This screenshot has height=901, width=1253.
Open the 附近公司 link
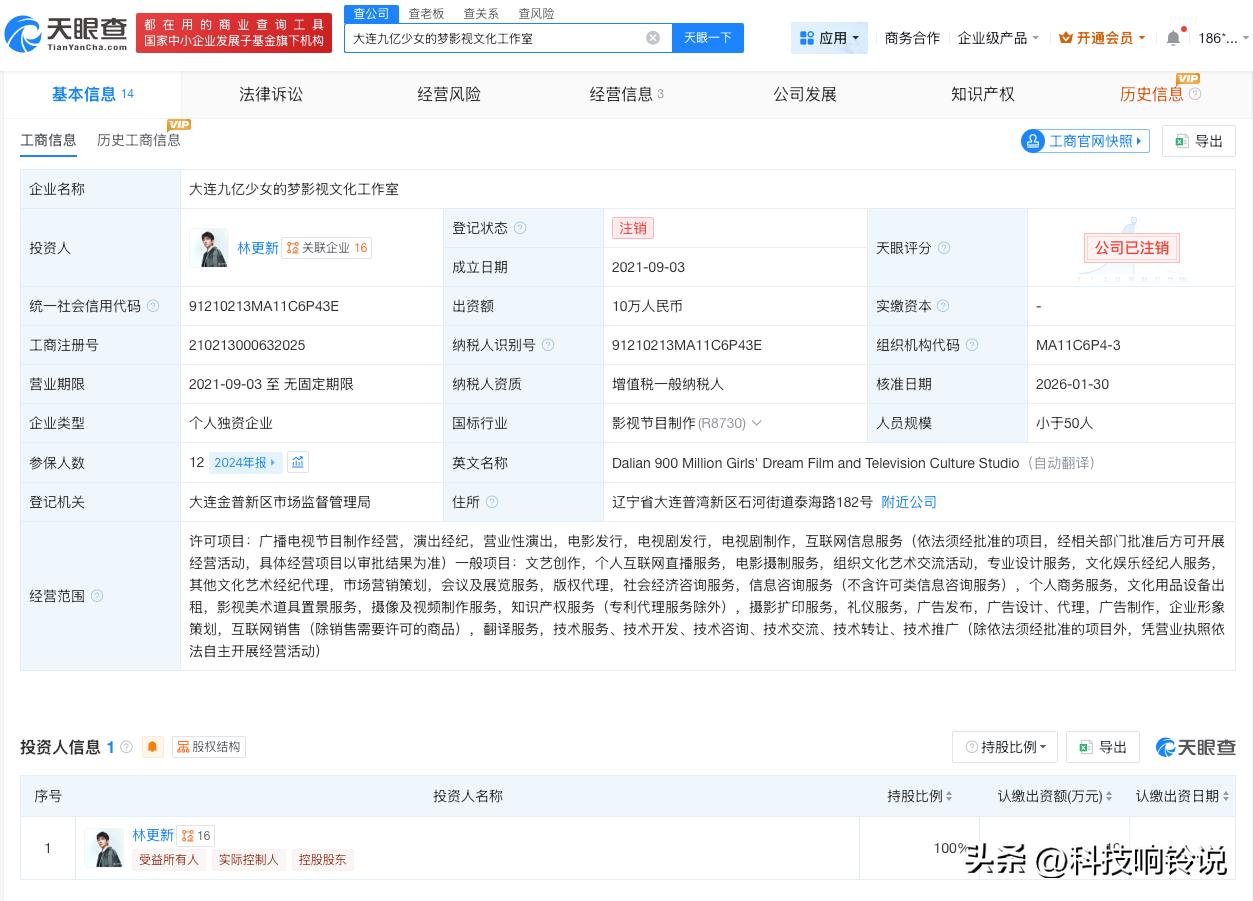(908, 501)
